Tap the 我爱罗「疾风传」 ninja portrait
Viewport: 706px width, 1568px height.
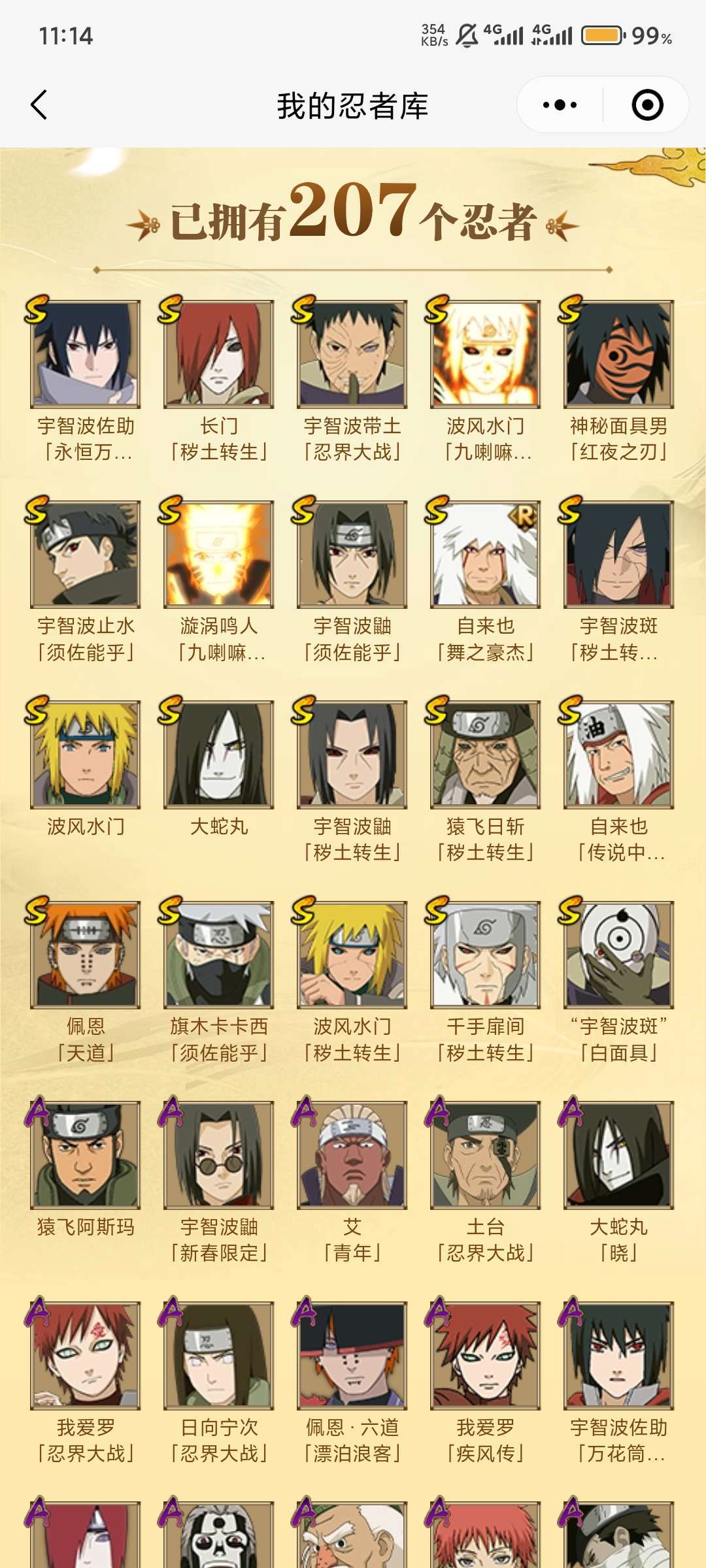[486, 1356]
